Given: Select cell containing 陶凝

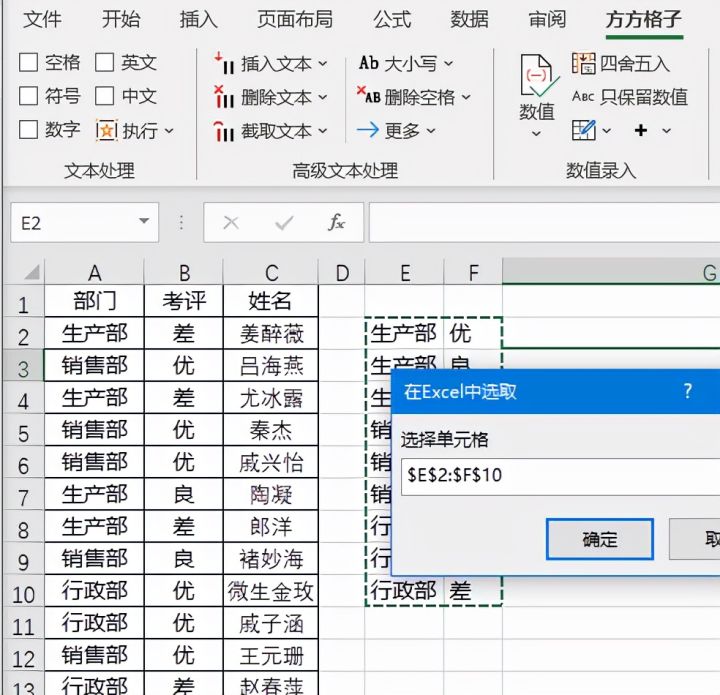Looking at the screenshot, I should 271,494.
